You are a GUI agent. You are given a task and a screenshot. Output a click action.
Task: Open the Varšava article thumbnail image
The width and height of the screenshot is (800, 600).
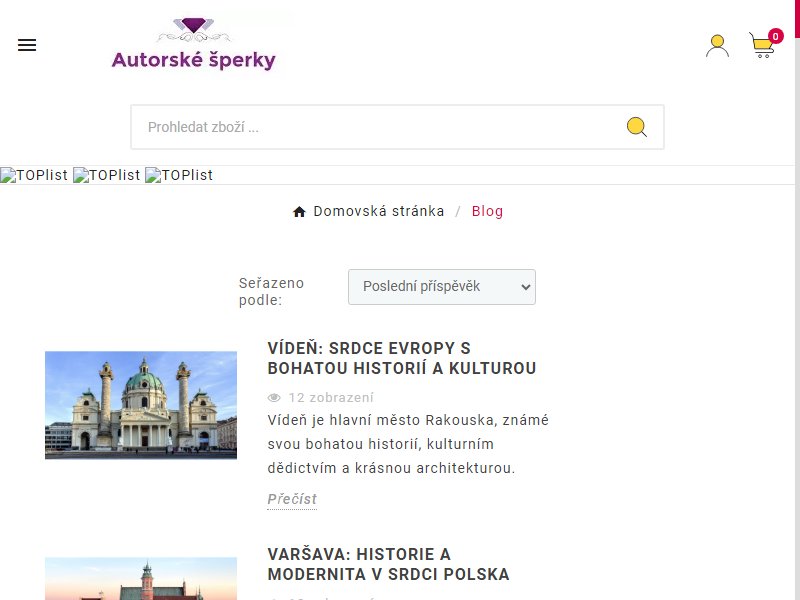[141, 579]
